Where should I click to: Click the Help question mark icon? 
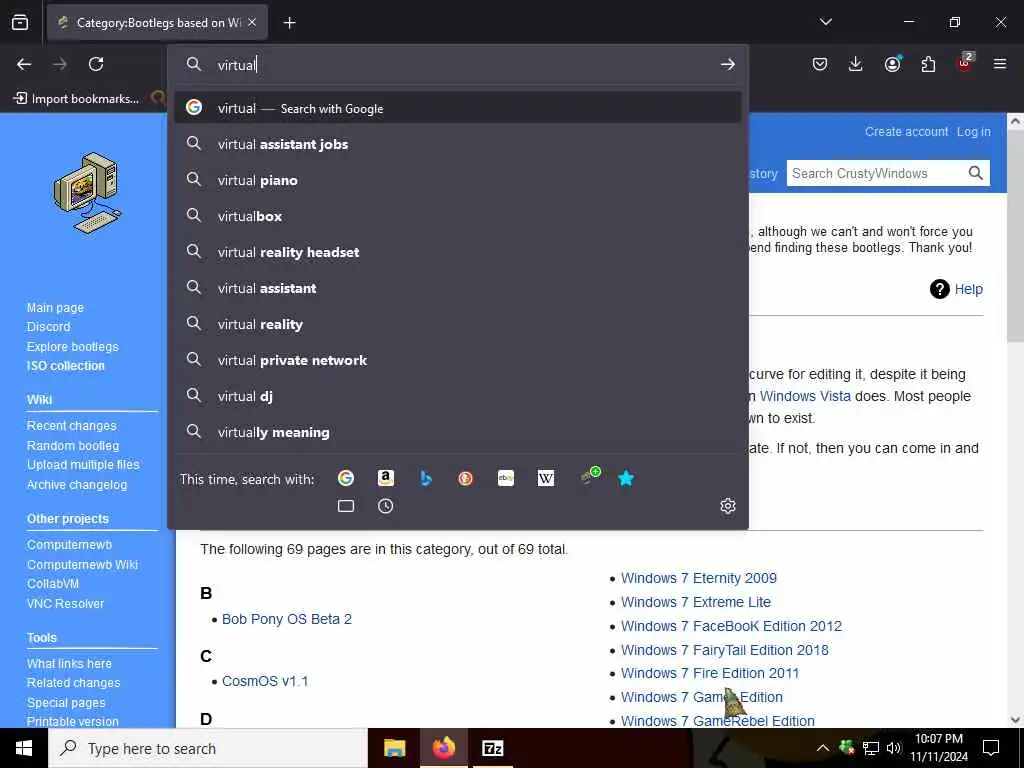coord(939,289)
